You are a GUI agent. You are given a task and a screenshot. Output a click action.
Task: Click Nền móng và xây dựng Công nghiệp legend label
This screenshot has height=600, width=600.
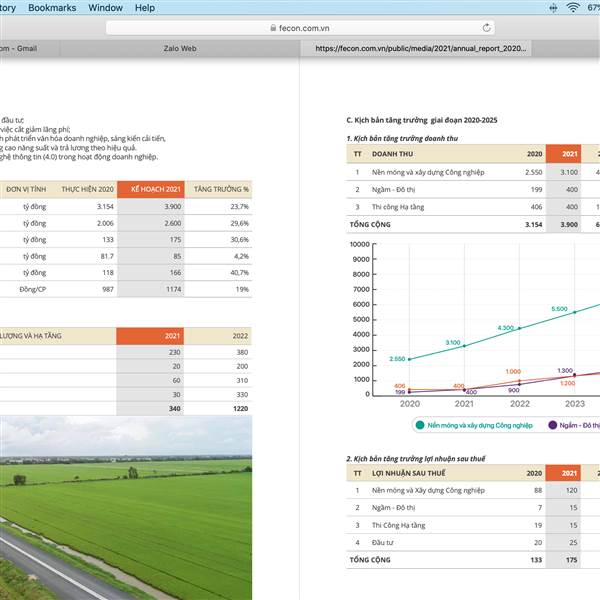[x=480, y=426]
